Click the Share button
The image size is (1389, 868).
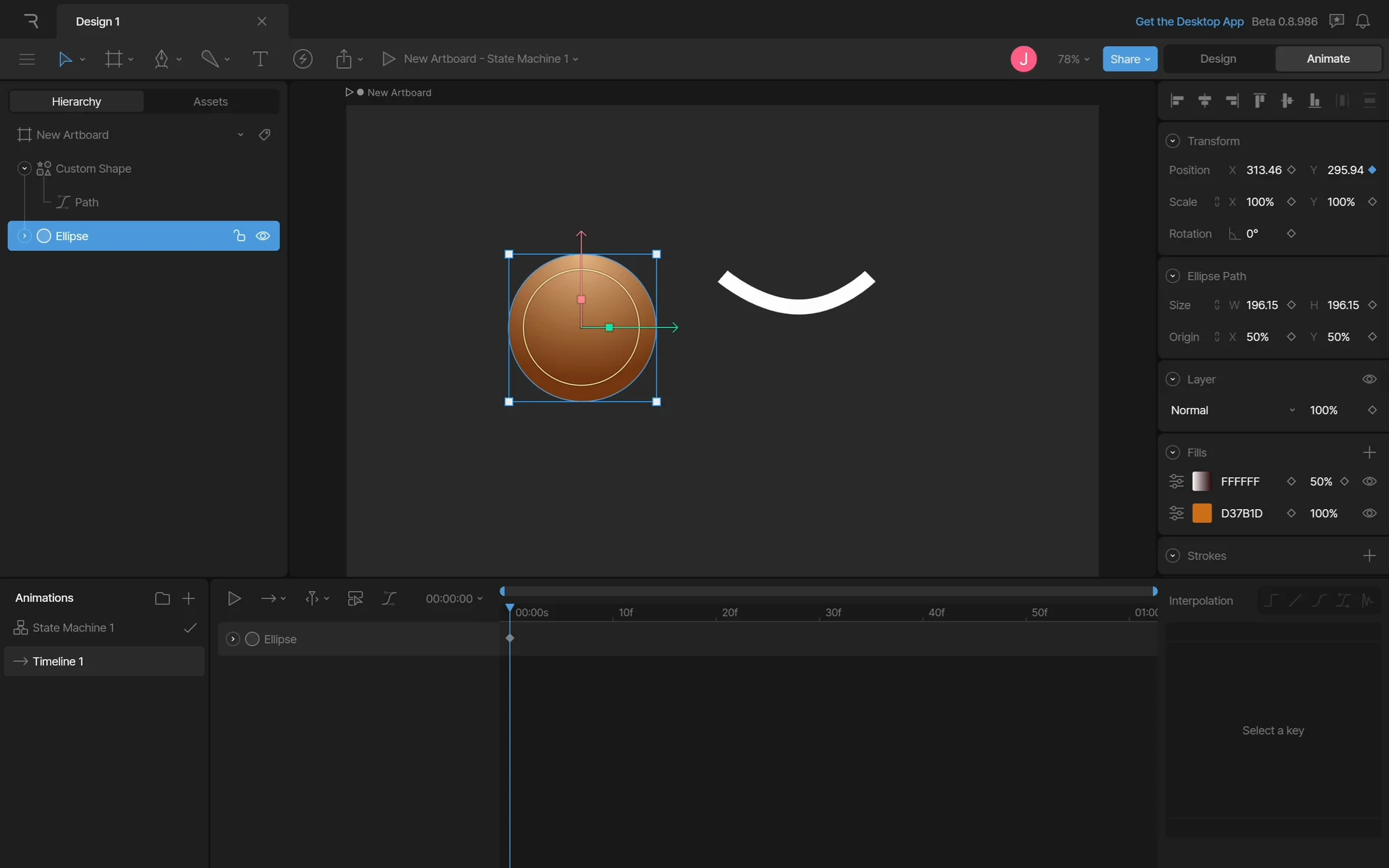[1129, 59]
